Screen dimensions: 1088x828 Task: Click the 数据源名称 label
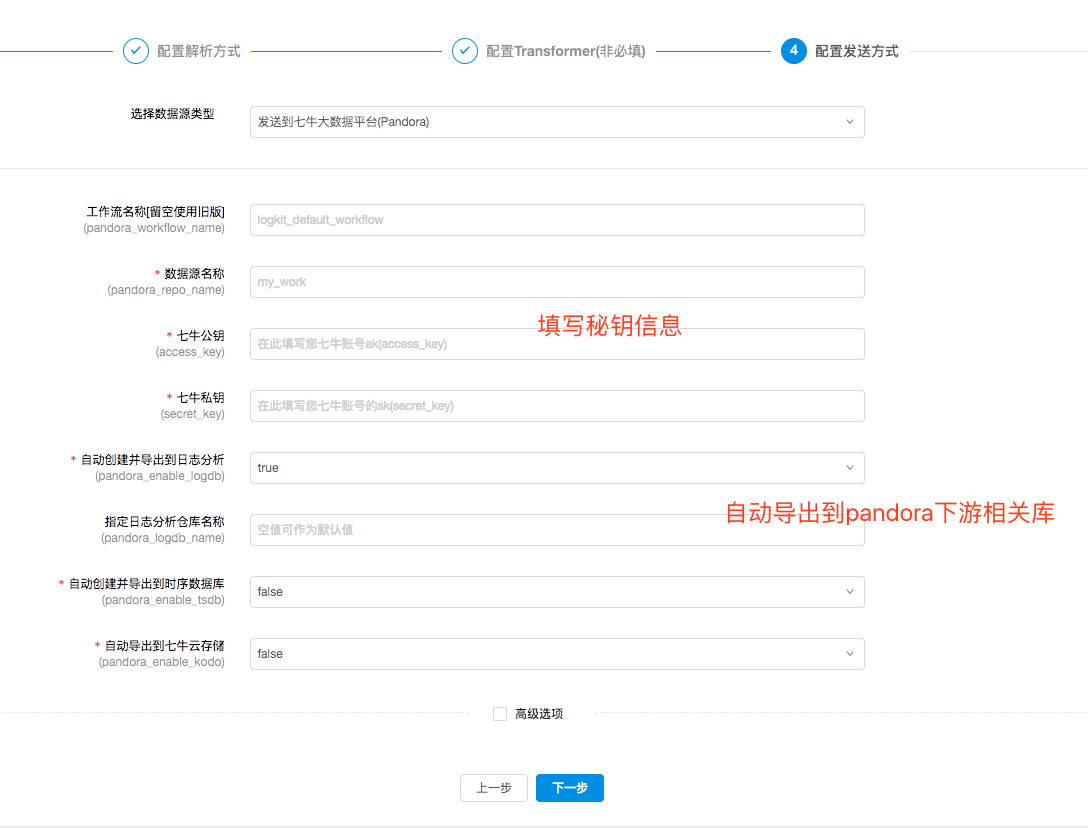pyautogui.click(x=194, y=273)
